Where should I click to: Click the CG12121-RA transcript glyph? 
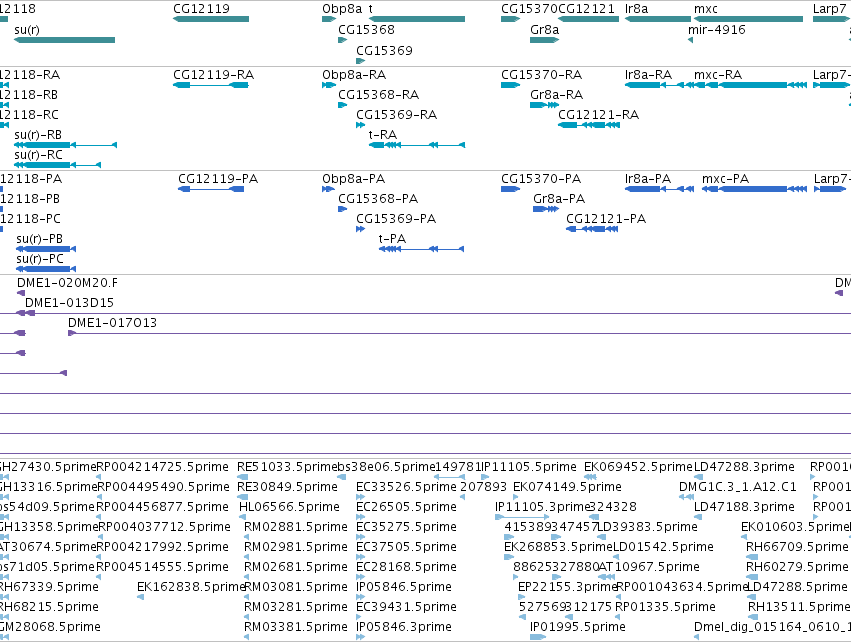pyautogui.click(x=589, y=125)
